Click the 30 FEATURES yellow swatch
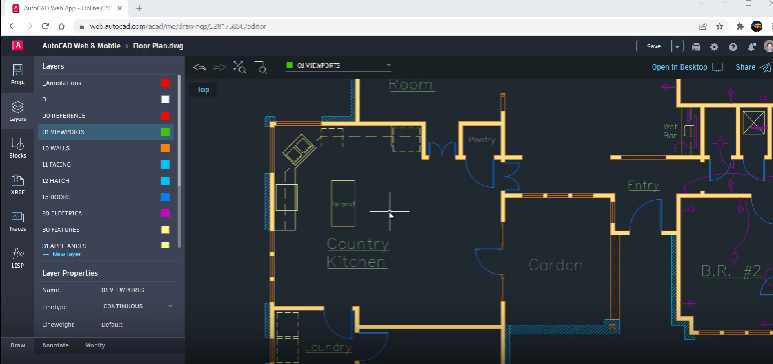This screenshot has height=364, width=773. click(x=165, y=230)
